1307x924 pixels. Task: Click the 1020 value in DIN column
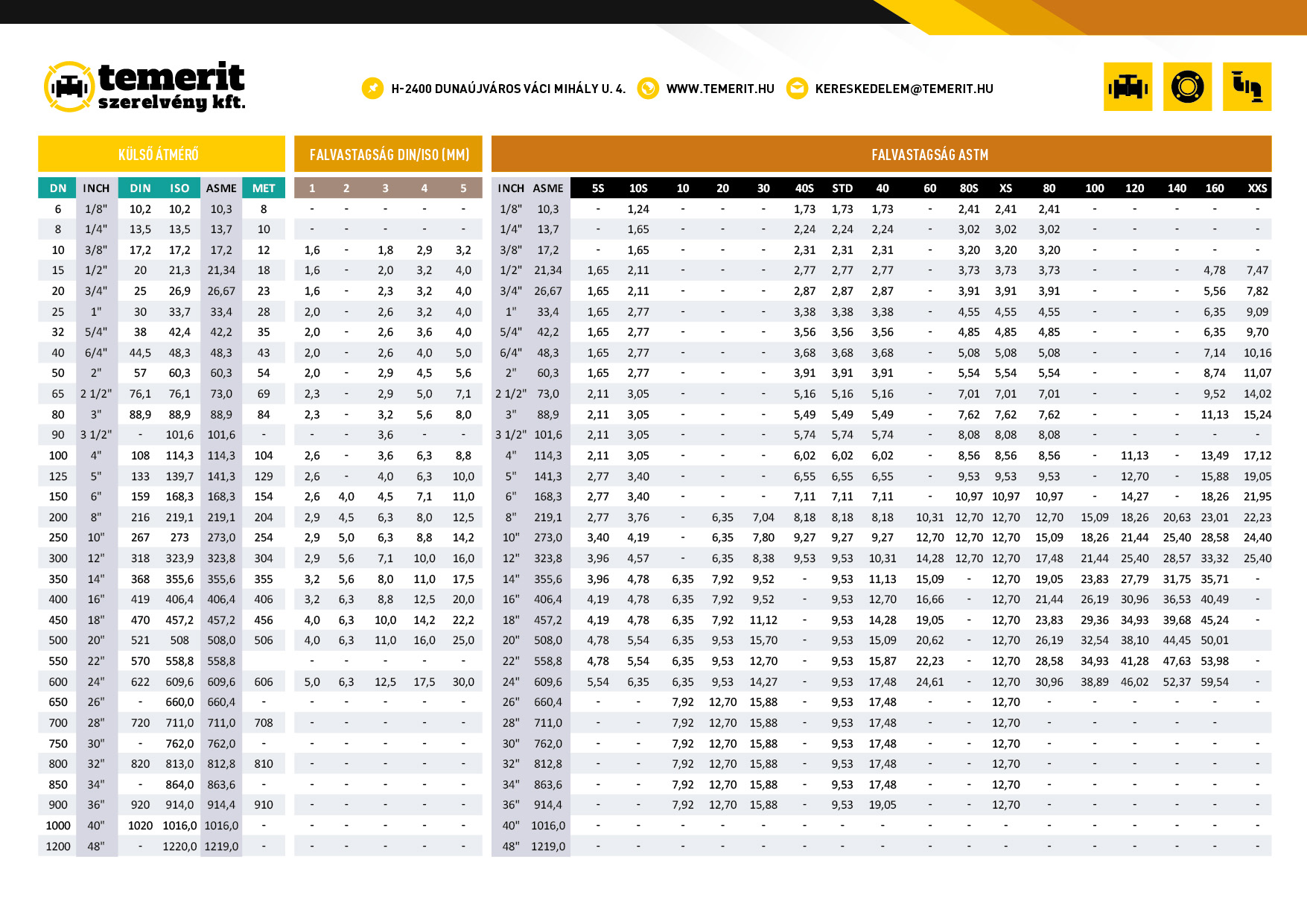pos(140,826)
